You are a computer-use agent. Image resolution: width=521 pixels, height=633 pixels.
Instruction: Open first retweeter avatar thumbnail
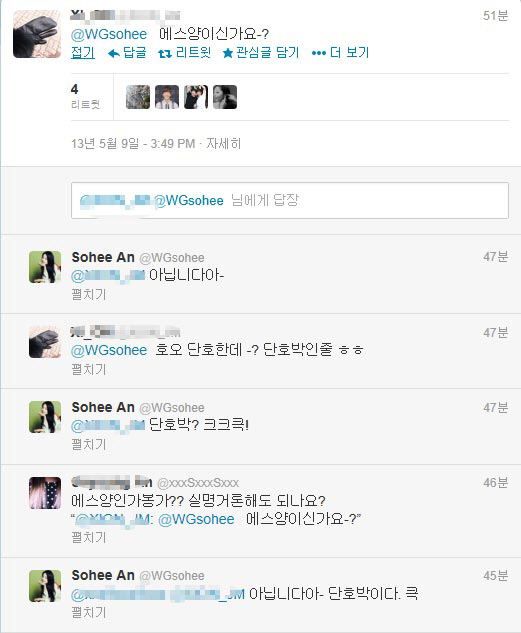click(x=138, y=97)
